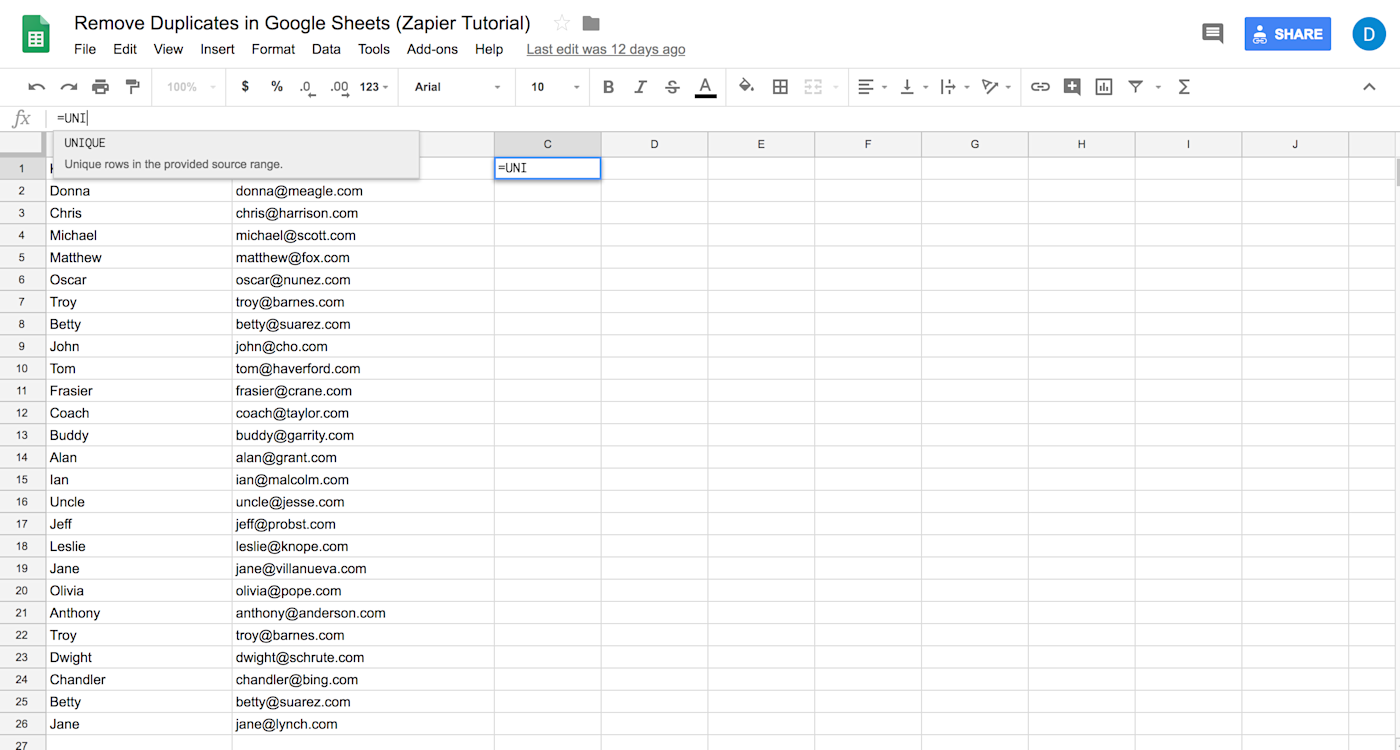This screenshot has width=1400, height=750.
Task: Toggle italic formatting
Action: pos(640,87)
